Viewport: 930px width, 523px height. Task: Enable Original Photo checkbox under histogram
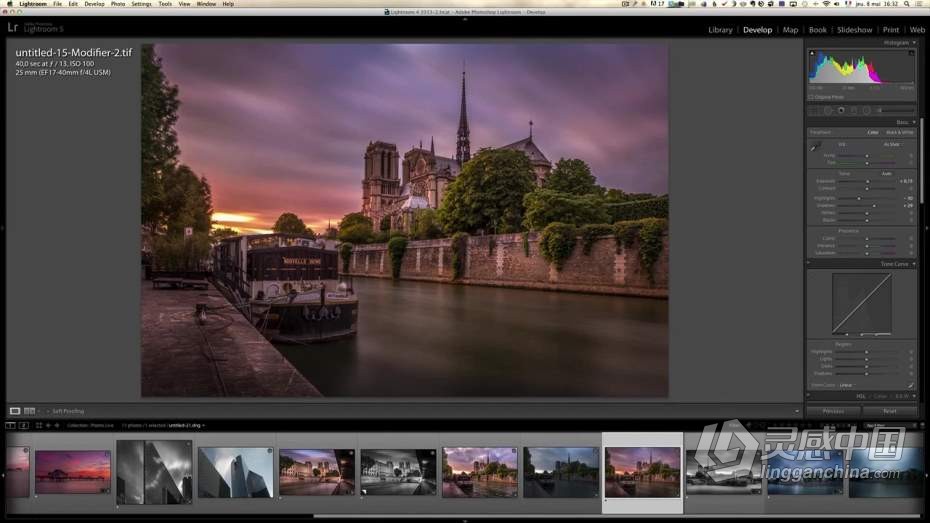(811, 97)
